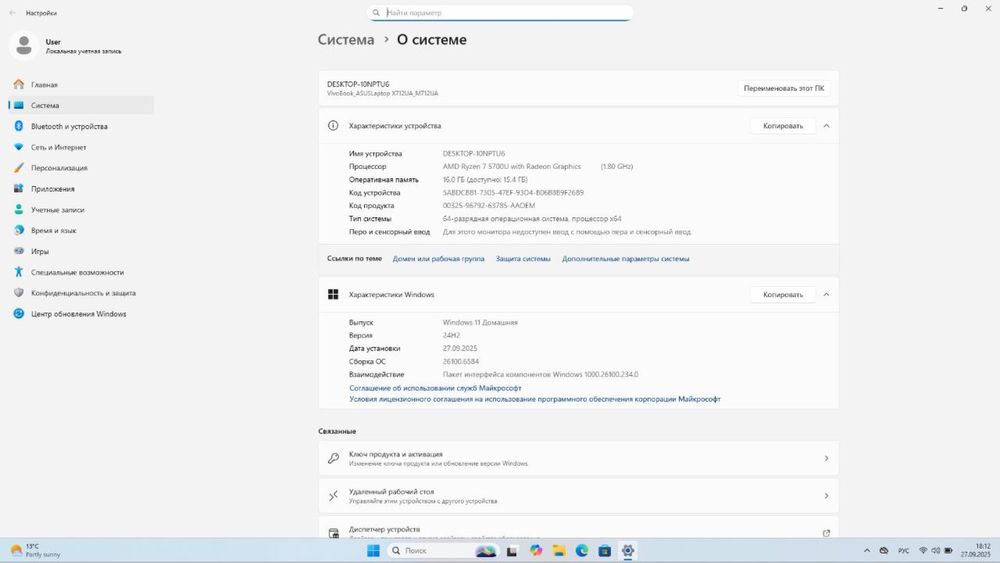Image resolution: width=1000 pixels, height=563 pixels.
Task: Launch Copilot from the taskbar
Action: coord(536,551)
